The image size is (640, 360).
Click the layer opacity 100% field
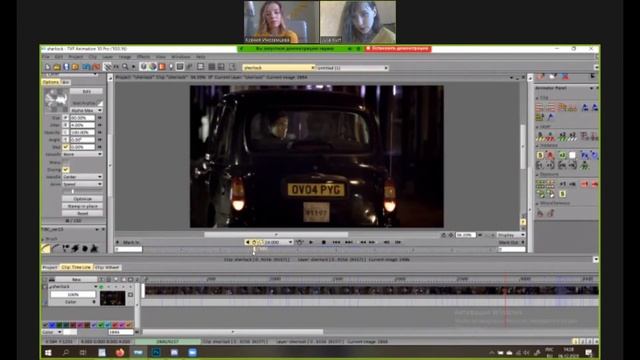point(73,294)
